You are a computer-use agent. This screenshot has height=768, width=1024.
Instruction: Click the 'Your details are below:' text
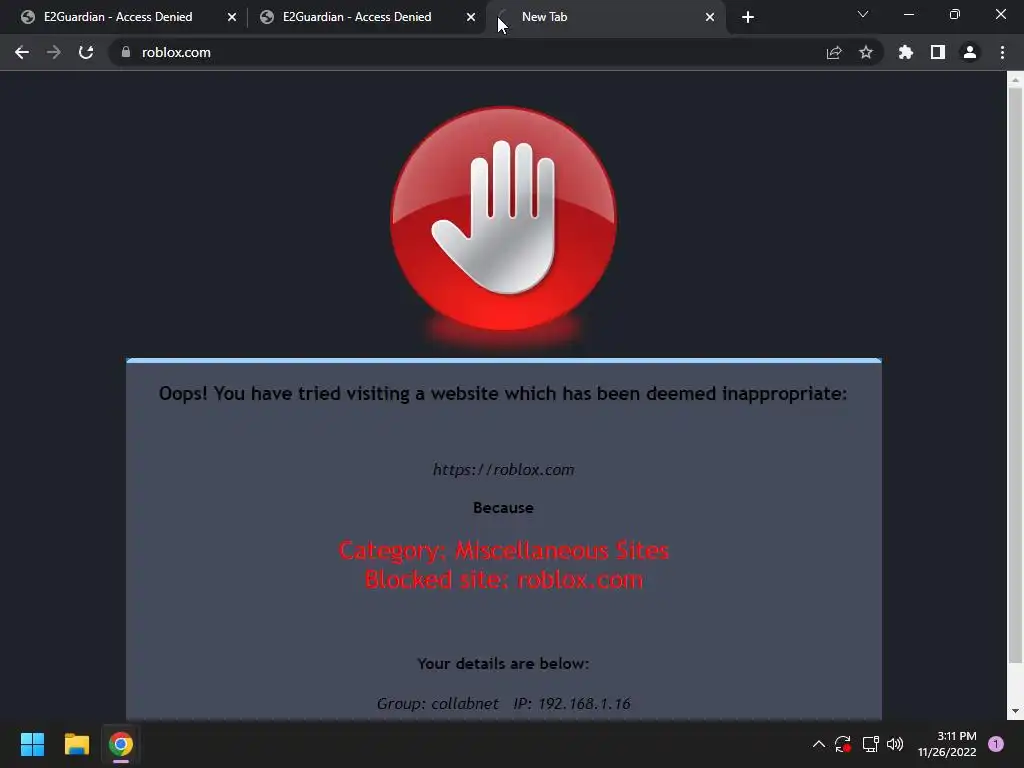click(x=503, y=664)
